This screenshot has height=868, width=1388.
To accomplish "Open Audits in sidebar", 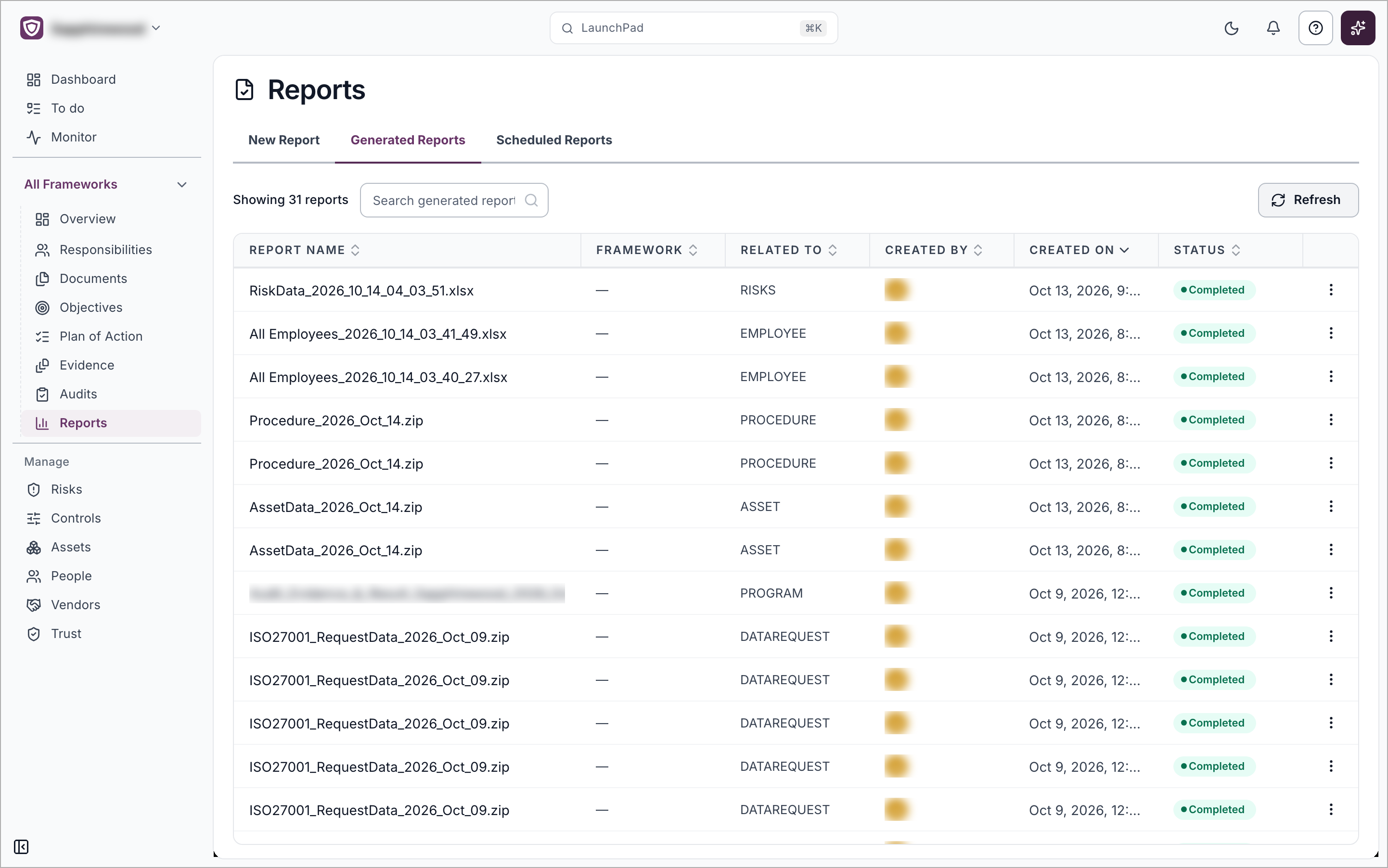I will (x=78, y=394).
